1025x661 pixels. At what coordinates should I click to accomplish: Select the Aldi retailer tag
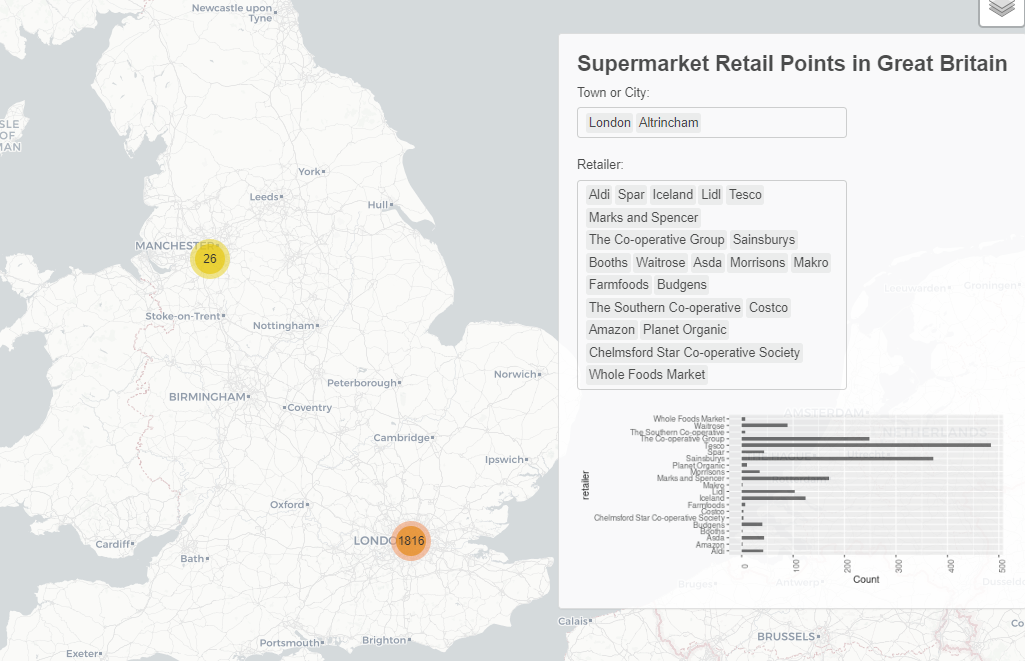point(599,194)
